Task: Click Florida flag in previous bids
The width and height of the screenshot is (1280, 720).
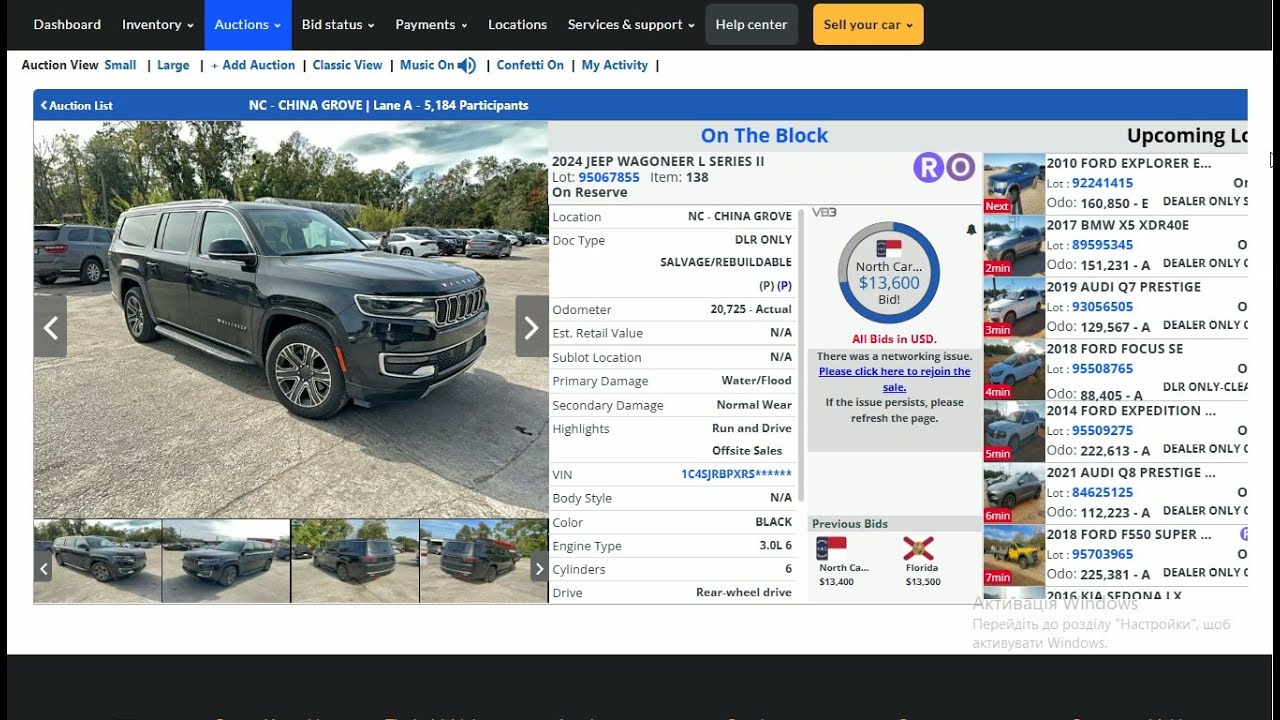Action: [x=918, y=548]
